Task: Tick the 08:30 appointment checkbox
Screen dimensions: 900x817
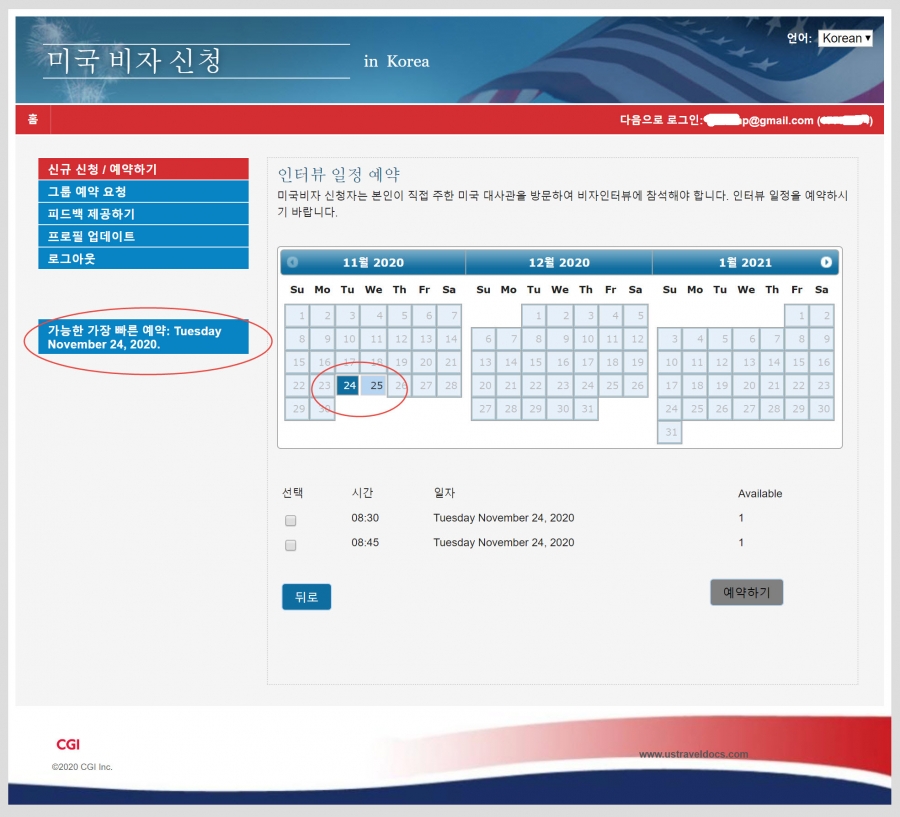Action: coord(290,520)
